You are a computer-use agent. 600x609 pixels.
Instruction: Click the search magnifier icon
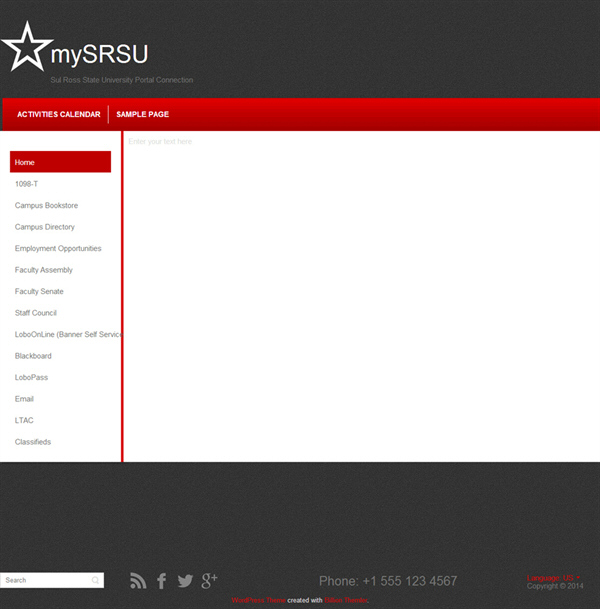point(95,580)
